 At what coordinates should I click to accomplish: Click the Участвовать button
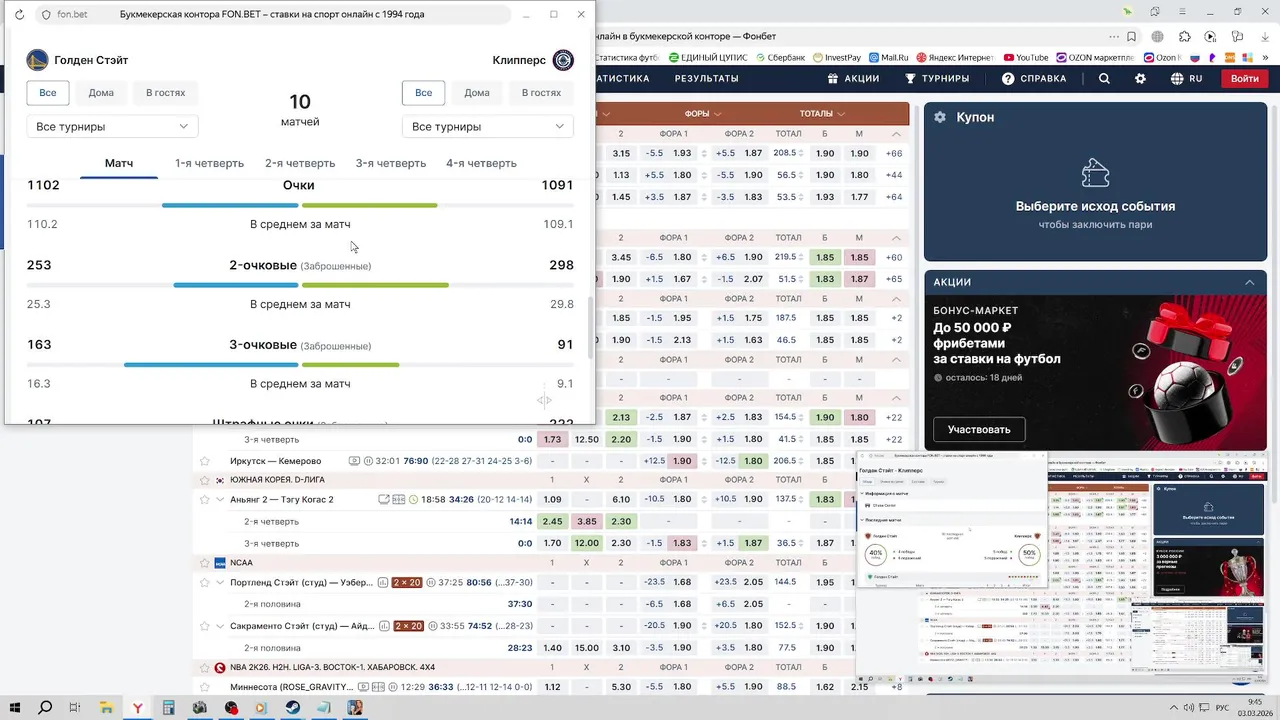pyautogui.click(x=979, y=429)
